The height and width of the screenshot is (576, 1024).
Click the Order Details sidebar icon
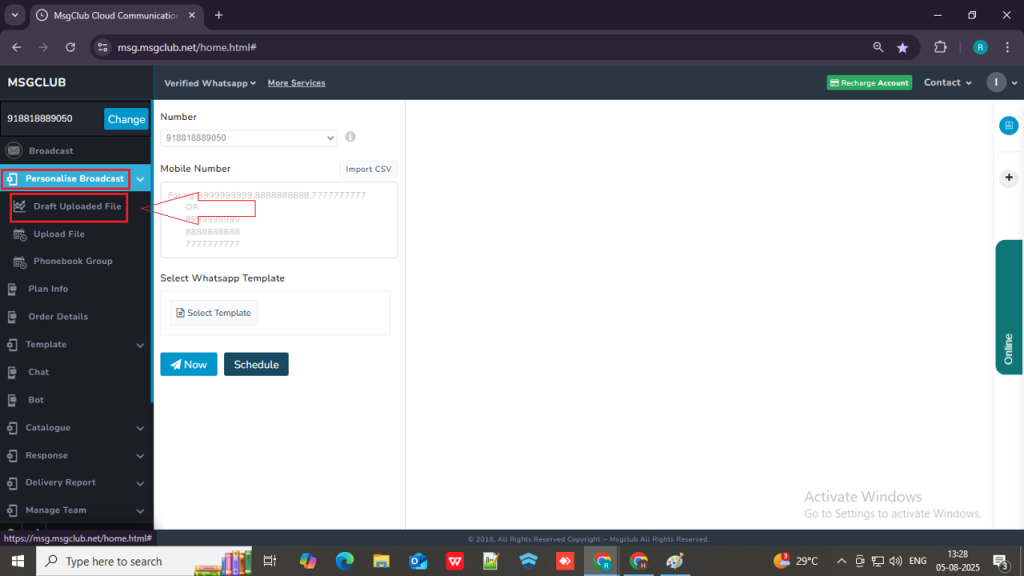pos(12,317)
